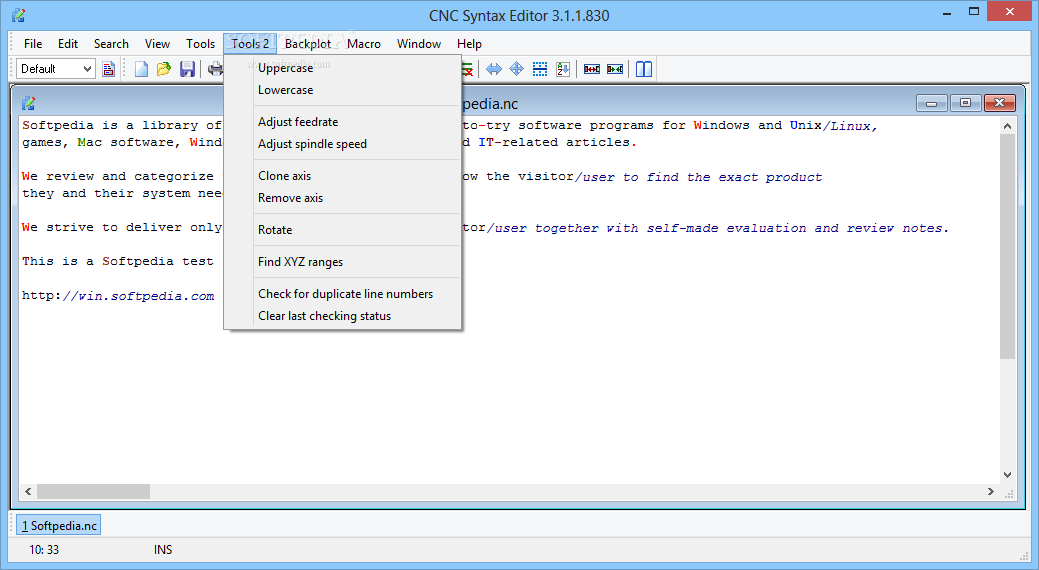Save the file with the floppy disk icon

pos(188,69)
